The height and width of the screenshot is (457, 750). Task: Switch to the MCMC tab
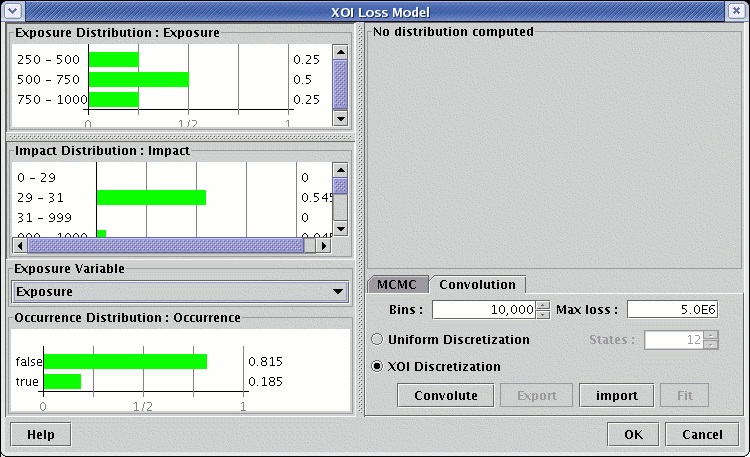pos(397,284)
